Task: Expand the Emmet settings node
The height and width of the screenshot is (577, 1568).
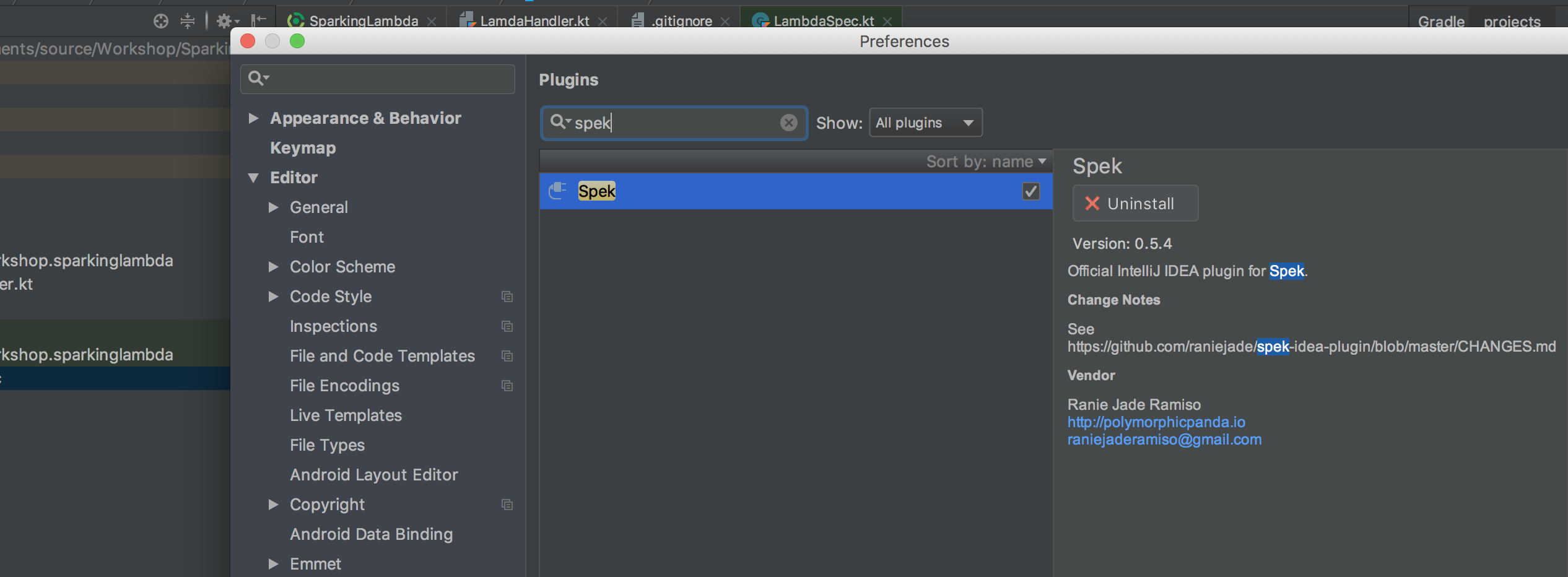Action: [x=273, y=564]
